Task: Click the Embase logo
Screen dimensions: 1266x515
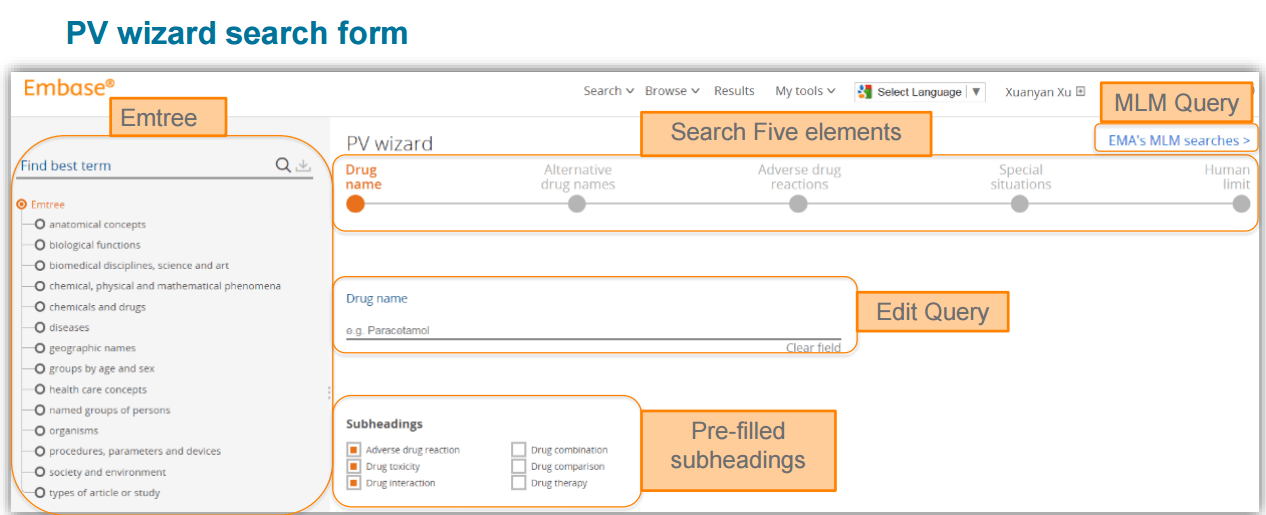Action: click(69, 88)
